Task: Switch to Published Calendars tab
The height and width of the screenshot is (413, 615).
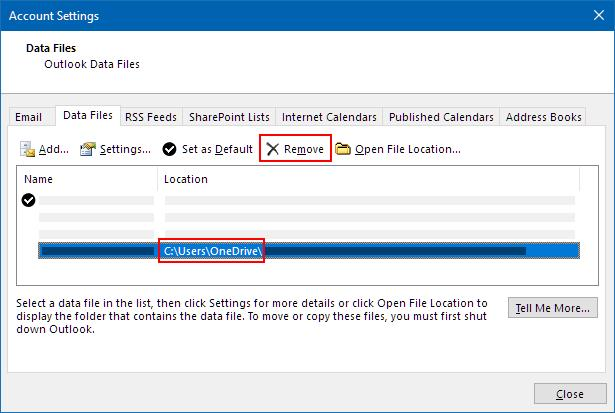Action: (x=441, y=117)
